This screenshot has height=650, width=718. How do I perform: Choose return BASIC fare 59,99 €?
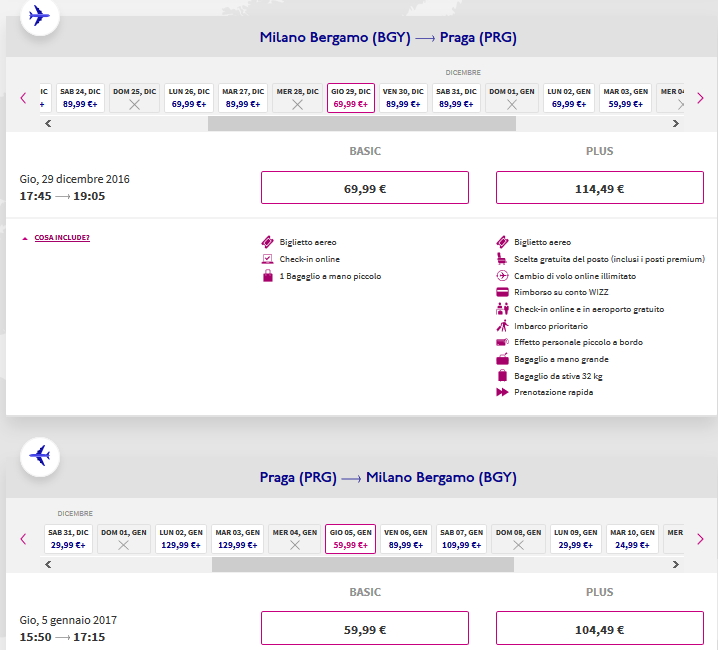(364, 630)
